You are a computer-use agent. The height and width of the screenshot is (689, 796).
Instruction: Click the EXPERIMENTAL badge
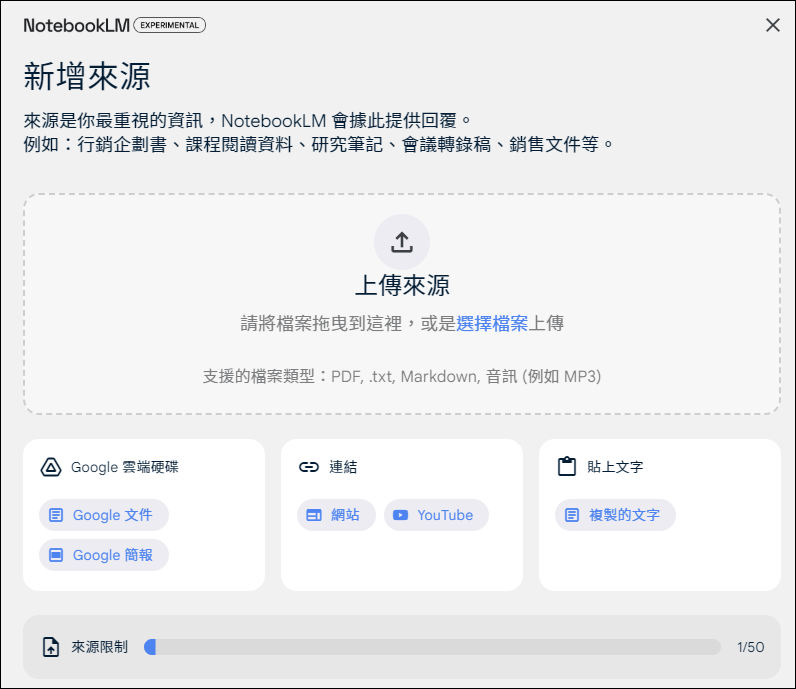point(170,25)
